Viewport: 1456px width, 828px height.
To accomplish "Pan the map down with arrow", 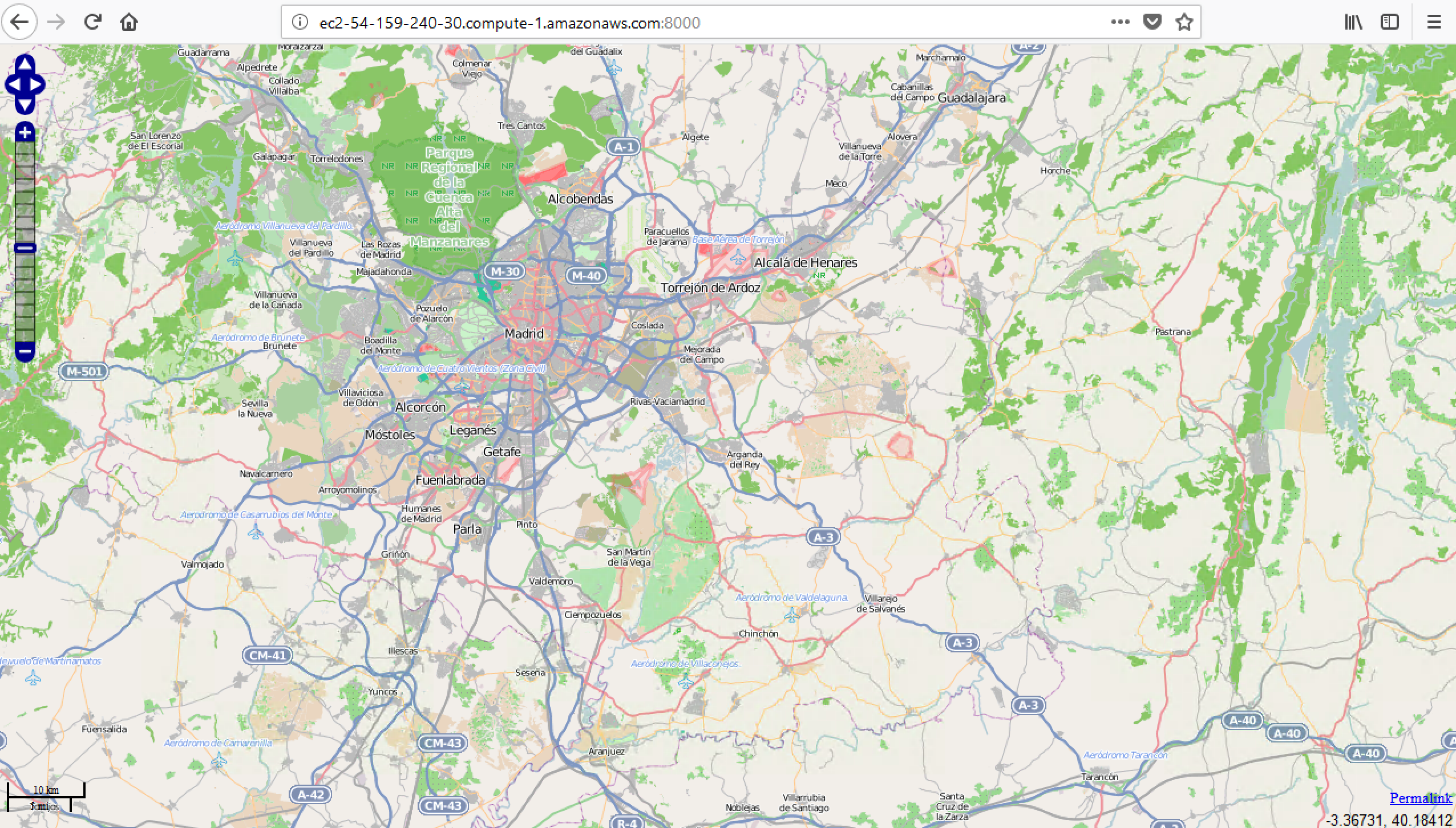I will pyautogui.click(x=25, y=105).
